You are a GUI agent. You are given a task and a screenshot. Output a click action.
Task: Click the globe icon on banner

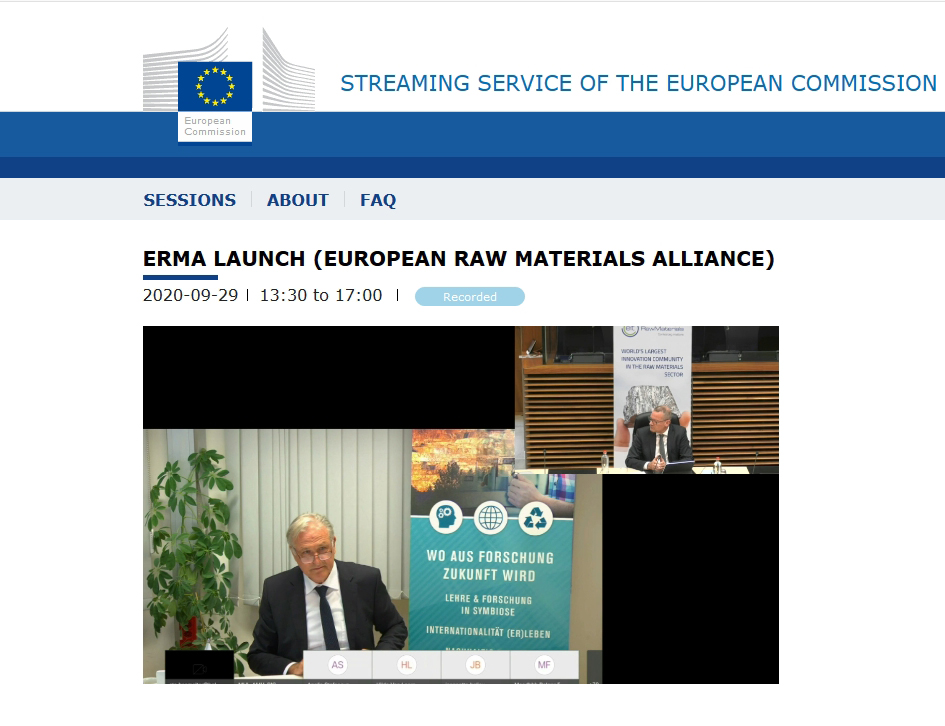(x=491, y=517)
